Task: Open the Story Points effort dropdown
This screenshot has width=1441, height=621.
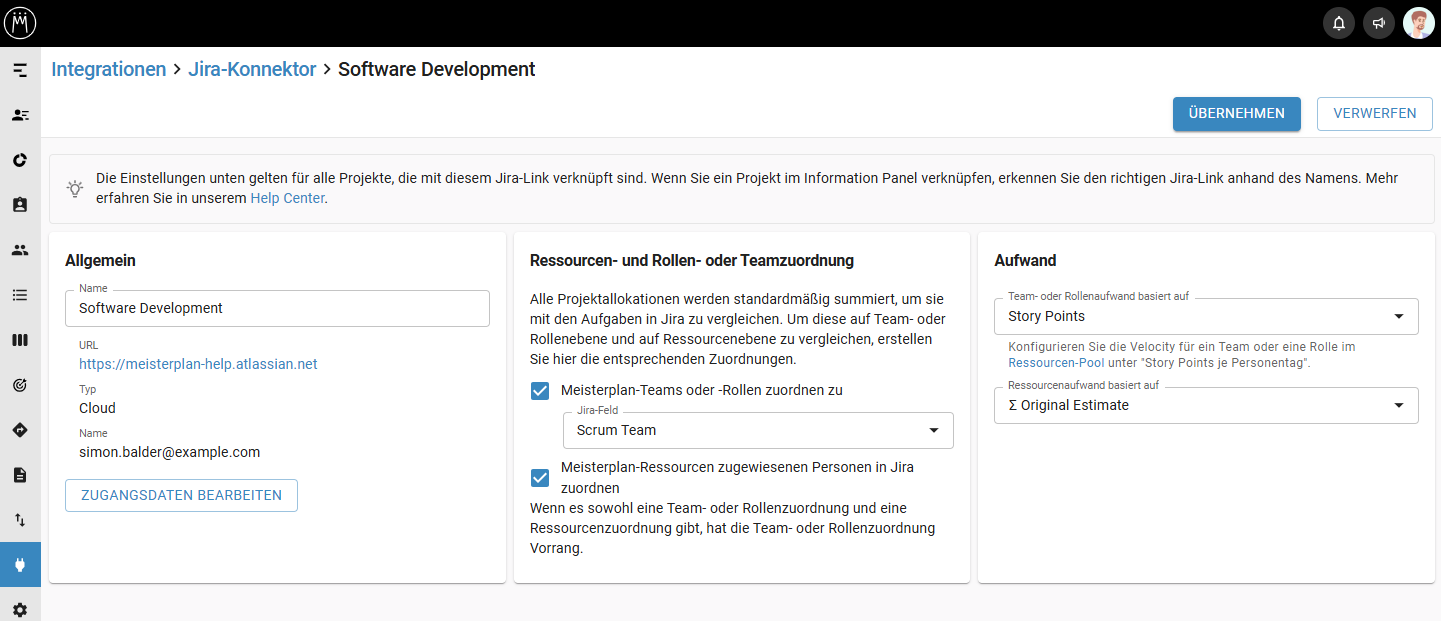Action: click(1206, 316)
